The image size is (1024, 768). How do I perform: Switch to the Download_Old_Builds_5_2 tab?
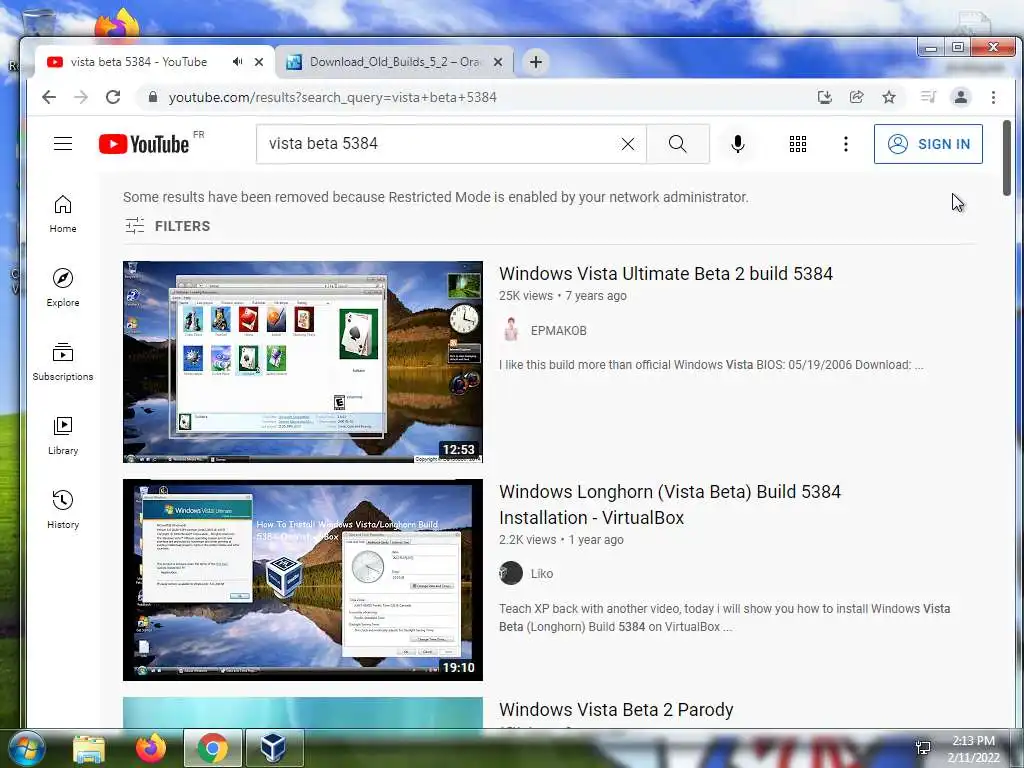tap(394, 62)
